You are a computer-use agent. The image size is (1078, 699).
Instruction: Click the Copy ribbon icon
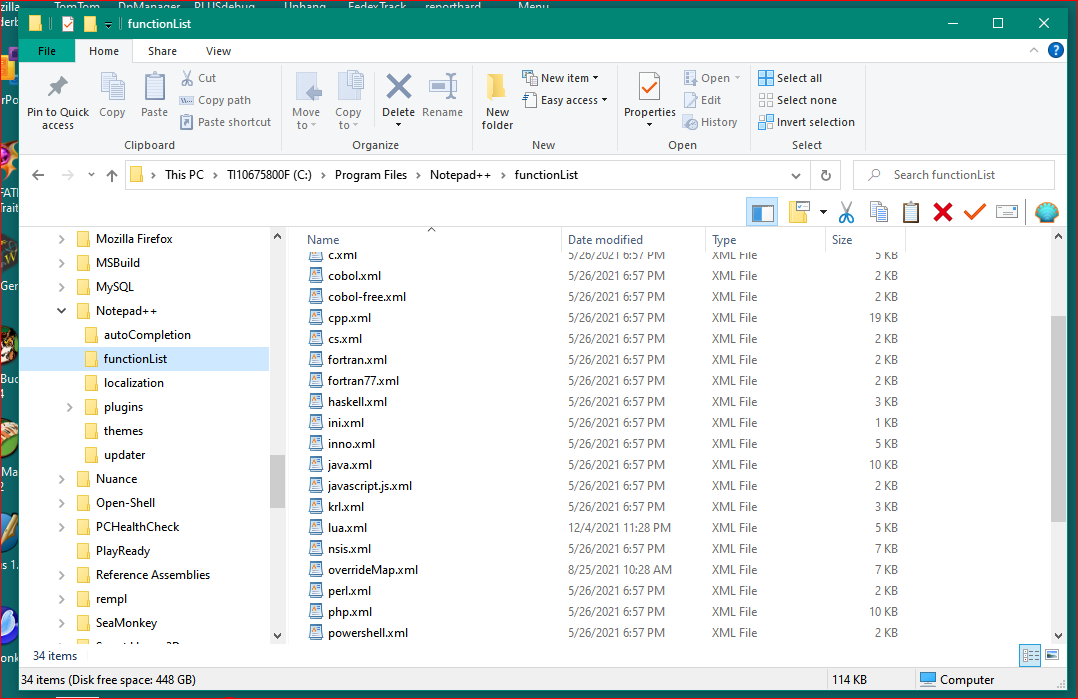pos(112,87)
